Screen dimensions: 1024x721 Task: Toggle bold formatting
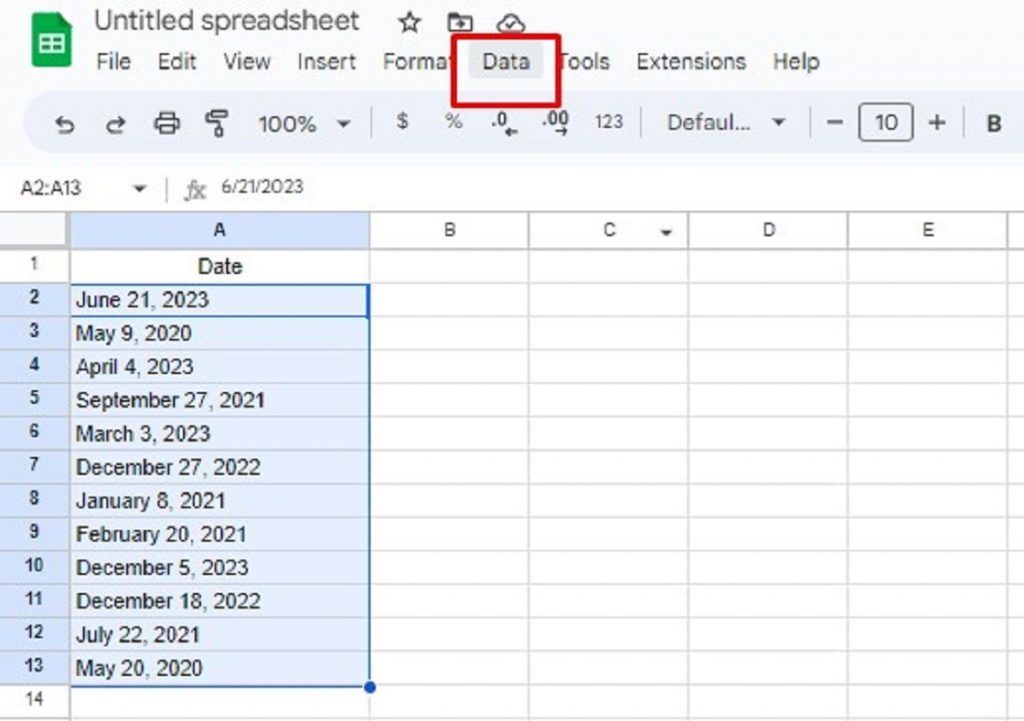click(994, 123)
